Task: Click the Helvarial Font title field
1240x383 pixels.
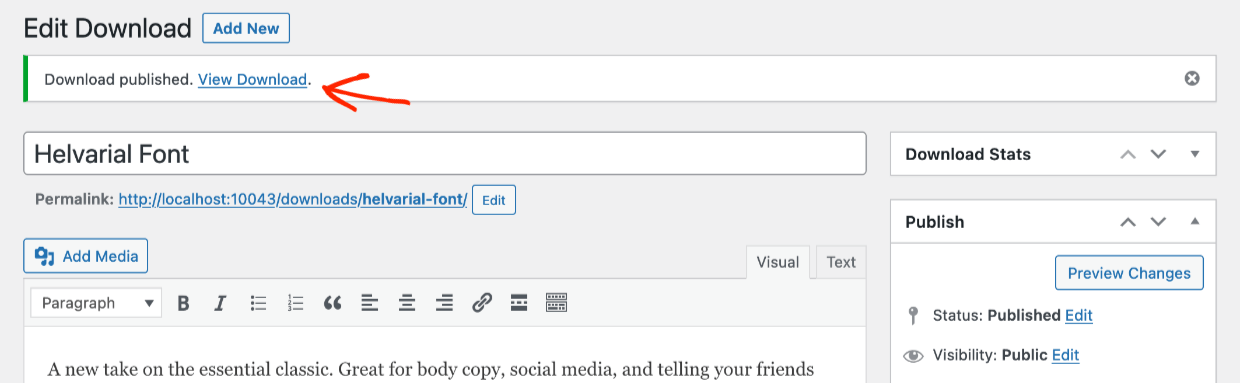Action: (x=445, y=154)
